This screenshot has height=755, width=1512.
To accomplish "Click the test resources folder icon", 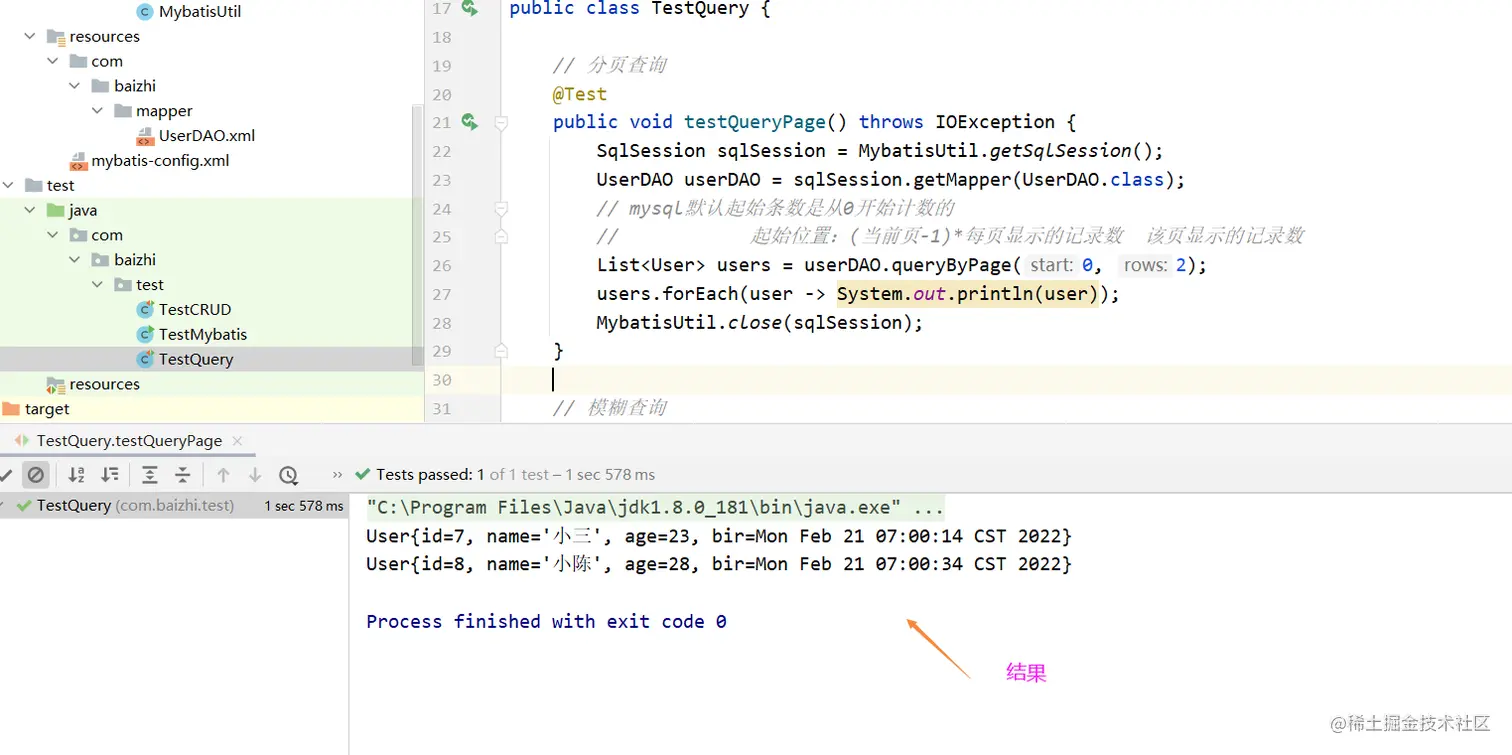I will [55, 385].
